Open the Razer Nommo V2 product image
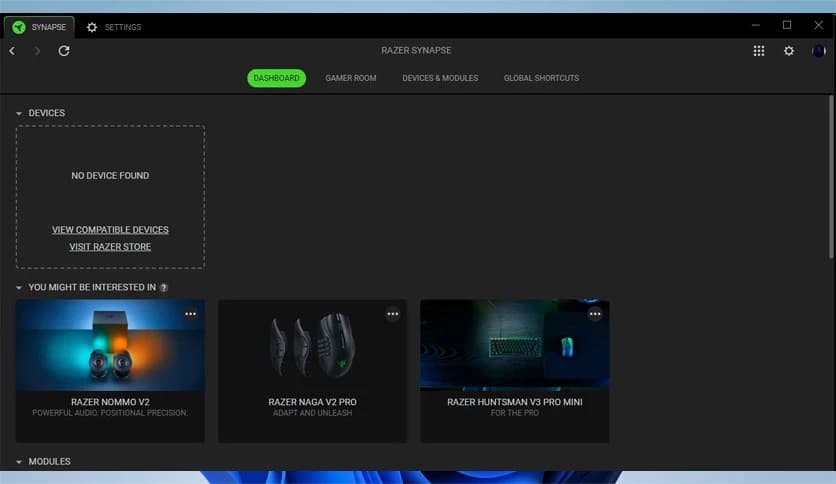The width and height of the screenshot is (836, 484). pyautogui.click(x=110, y=345)
